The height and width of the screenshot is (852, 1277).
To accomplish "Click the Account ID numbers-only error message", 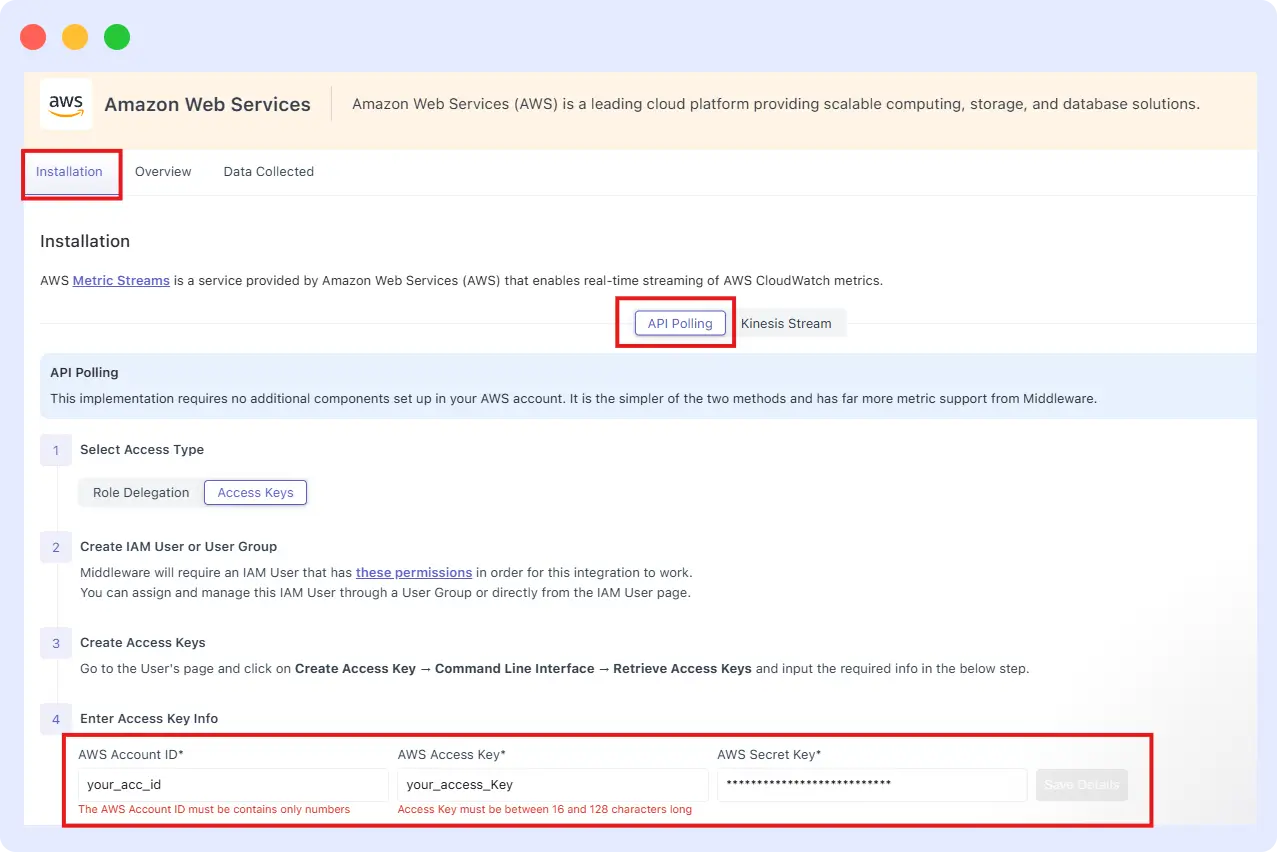I will pos(214,809).
